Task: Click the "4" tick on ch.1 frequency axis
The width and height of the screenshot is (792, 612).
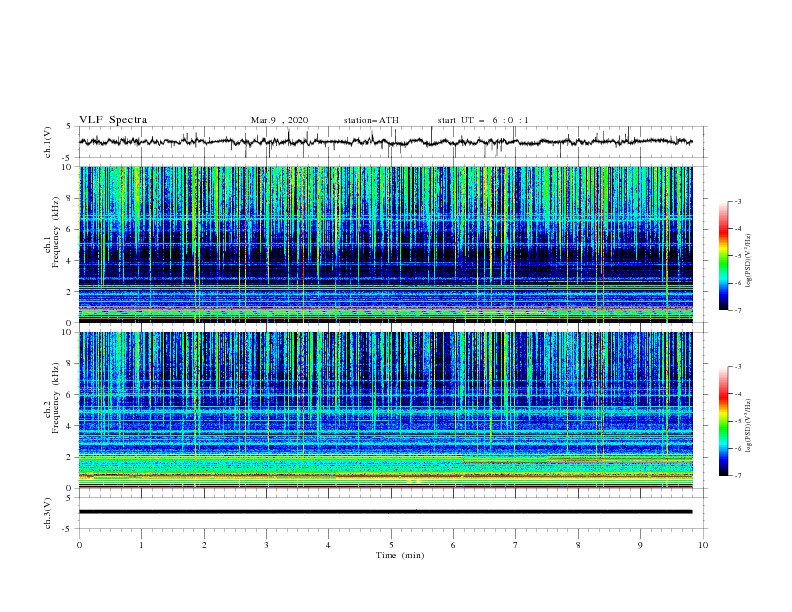Action: click(x=69, y=261)
